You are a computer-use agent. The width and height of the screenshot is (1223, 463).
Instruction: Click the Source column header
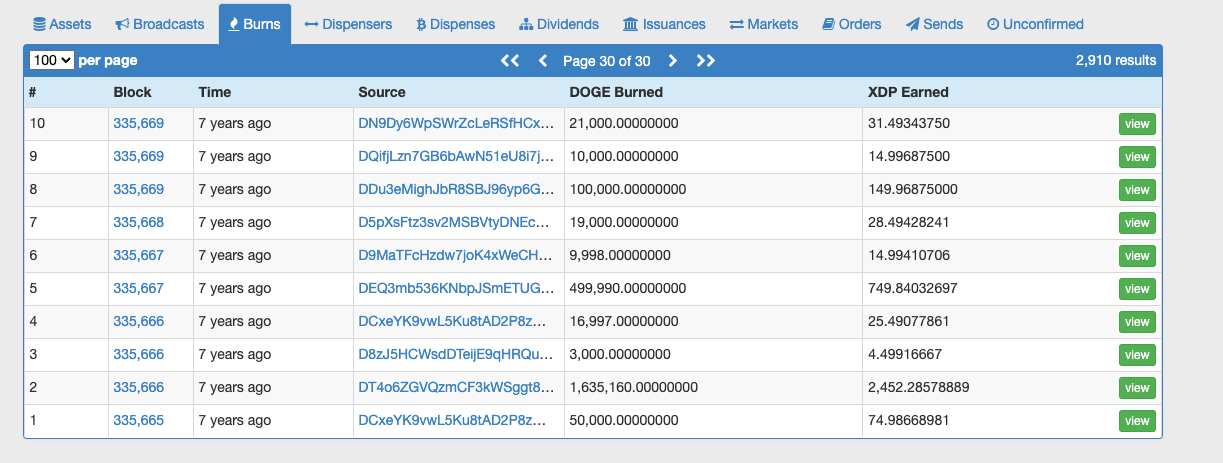[x=382, y=92]
